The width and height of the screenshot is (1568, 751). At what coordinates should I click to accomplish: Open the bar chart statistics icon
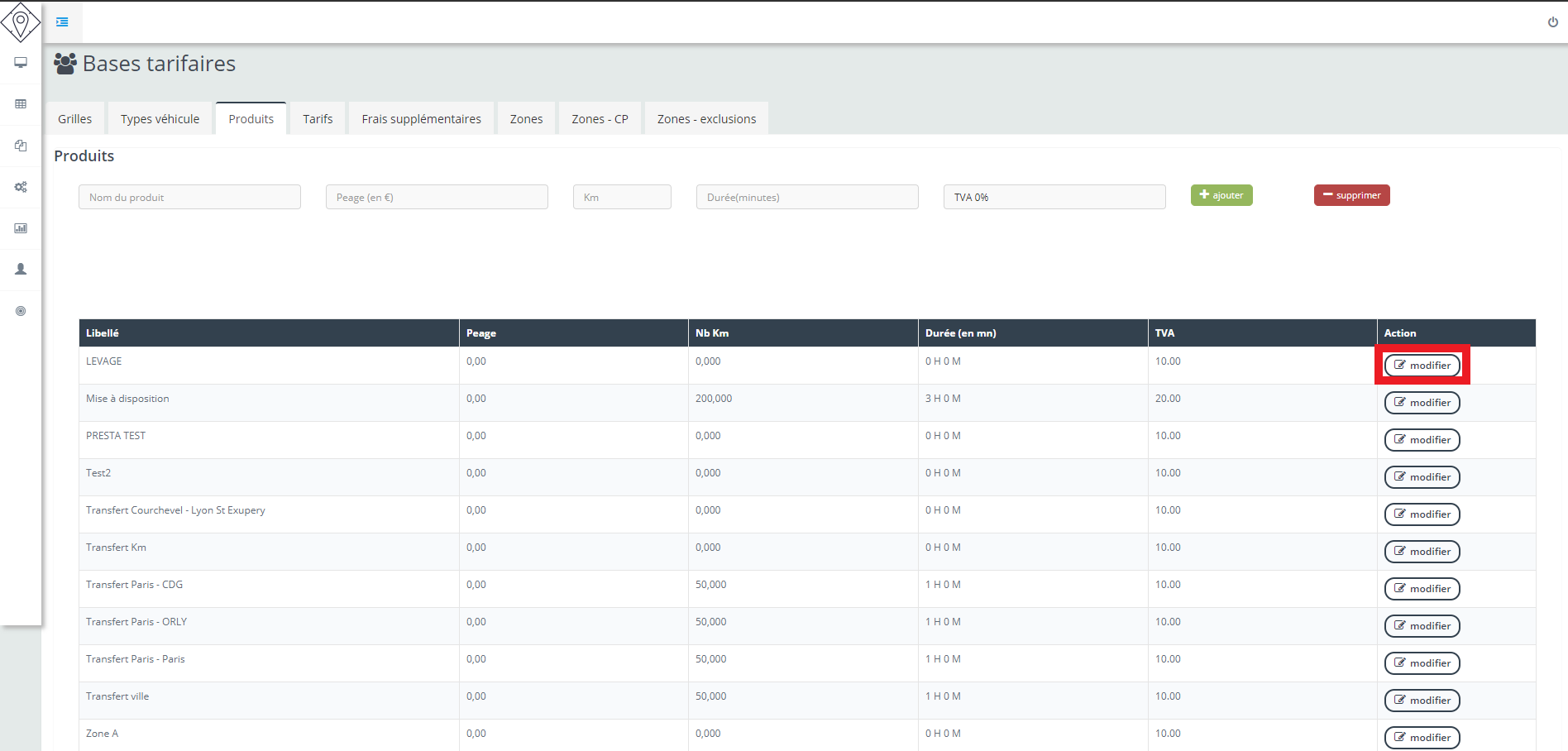pos(21,228)
